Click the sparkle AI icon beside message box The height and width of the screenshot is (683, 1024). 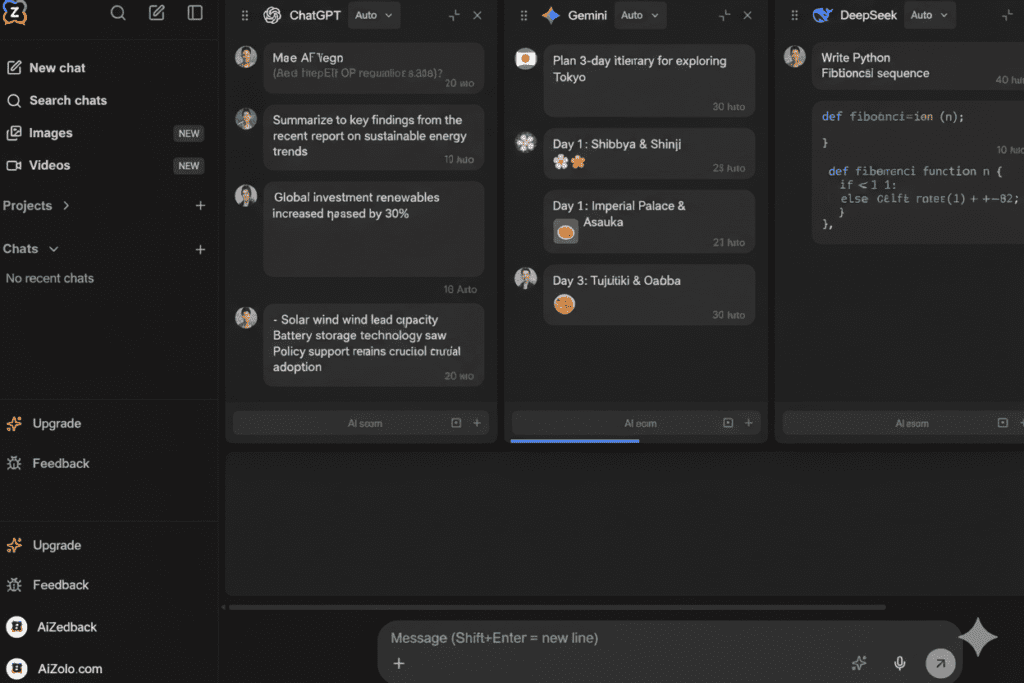tap(859, 662)
